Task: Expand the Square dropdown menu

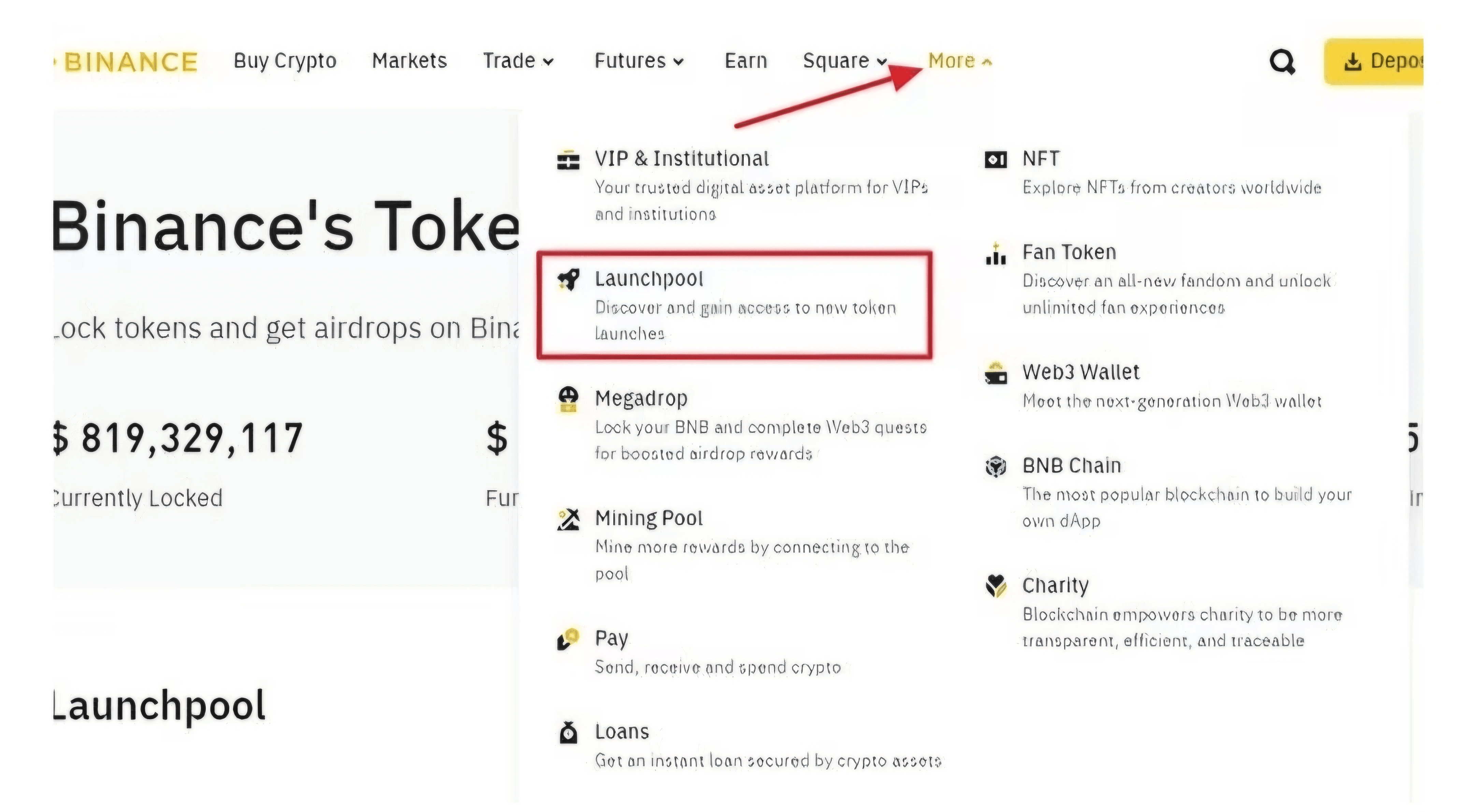Action: tap(844, 61)
